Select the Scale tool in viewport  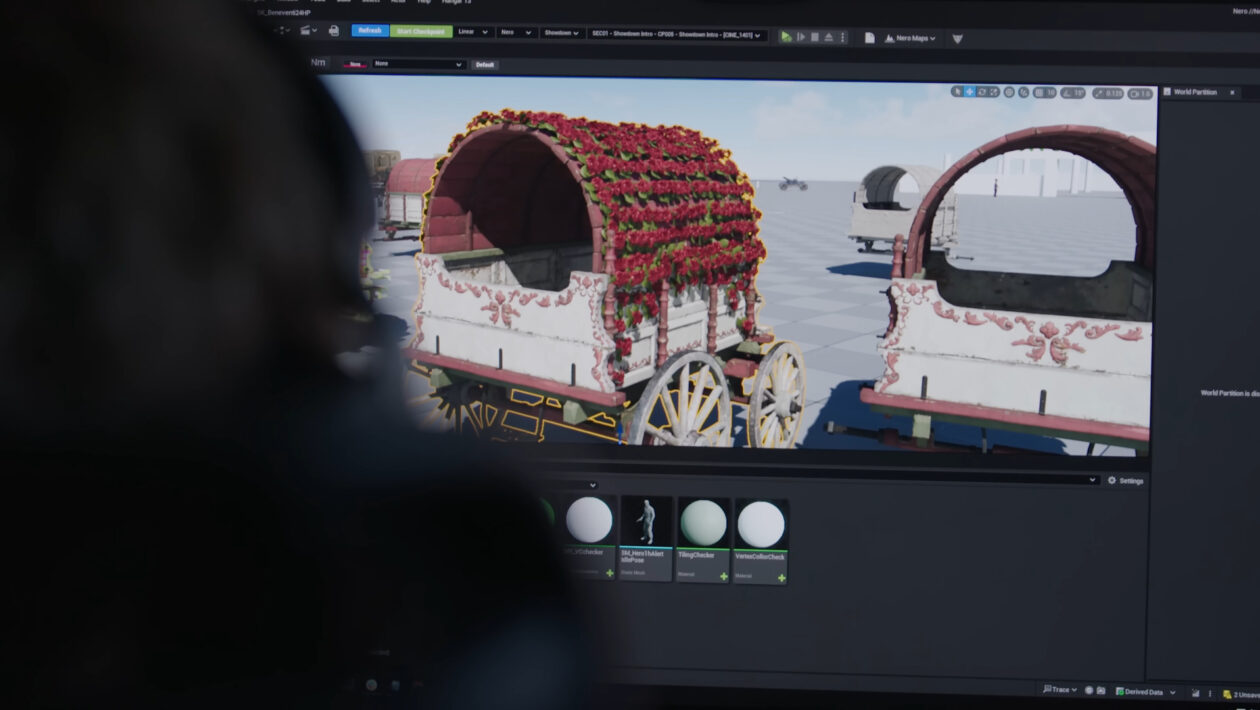coord(994,92)
